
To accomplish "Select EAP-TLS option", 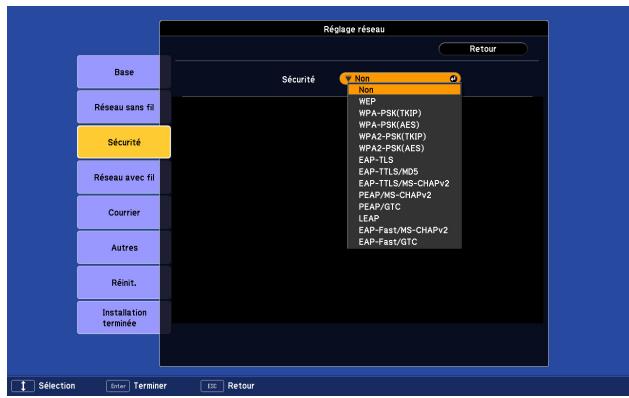I will [404, 160].
